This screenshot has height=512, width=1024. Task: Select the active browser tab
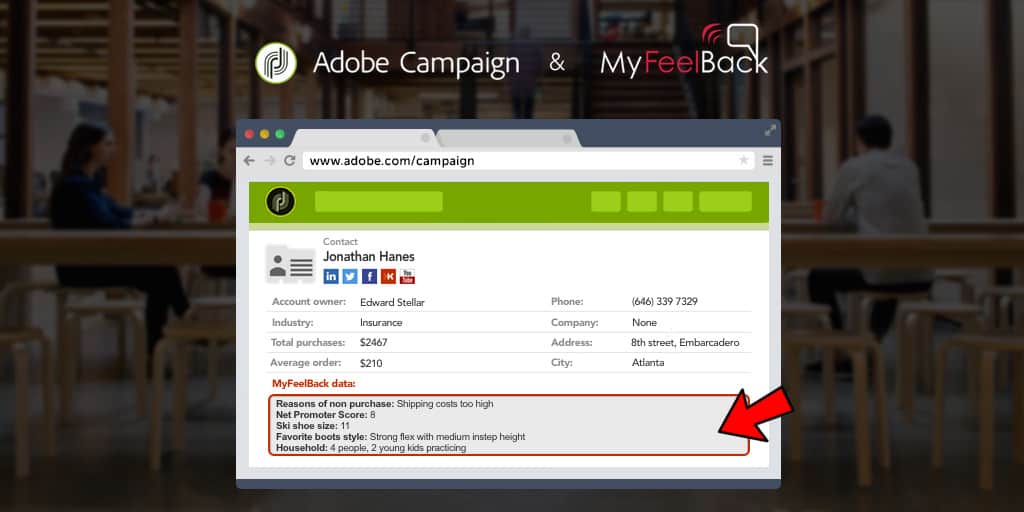coord(364,138)
